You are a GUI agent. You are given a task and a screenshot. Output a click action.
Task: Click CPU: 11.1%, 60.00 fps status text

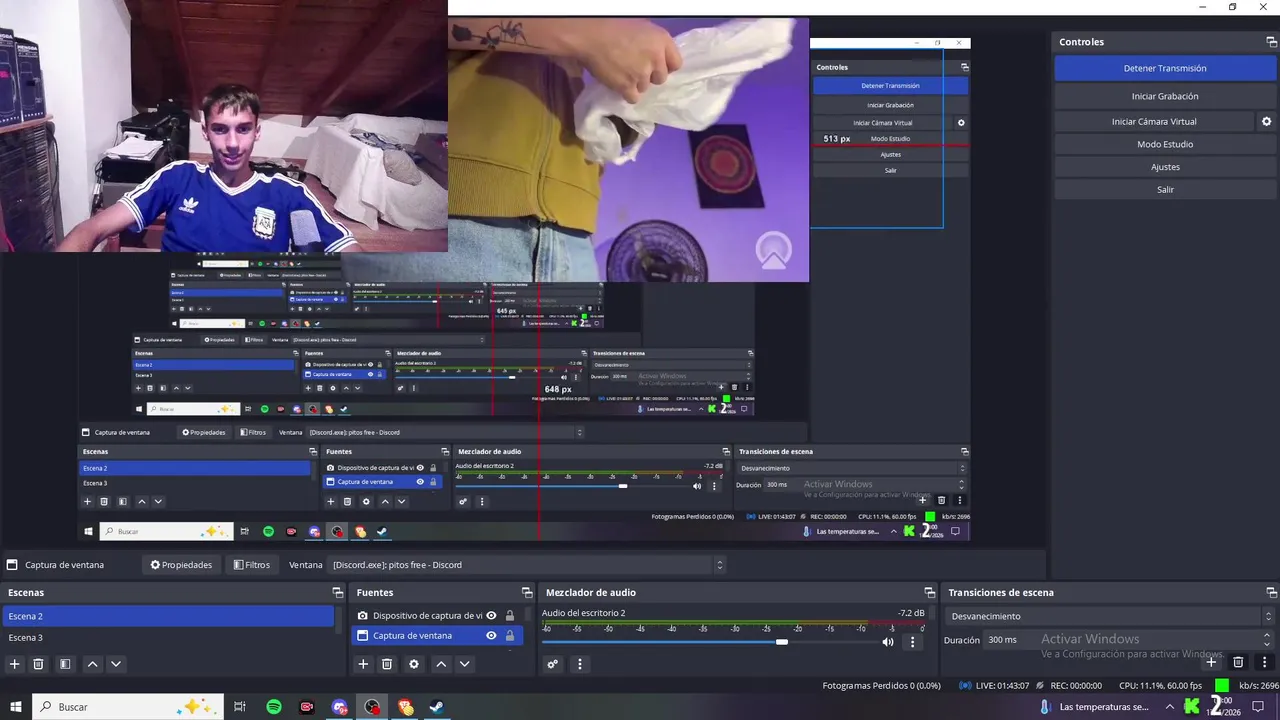pos(1160,686)
